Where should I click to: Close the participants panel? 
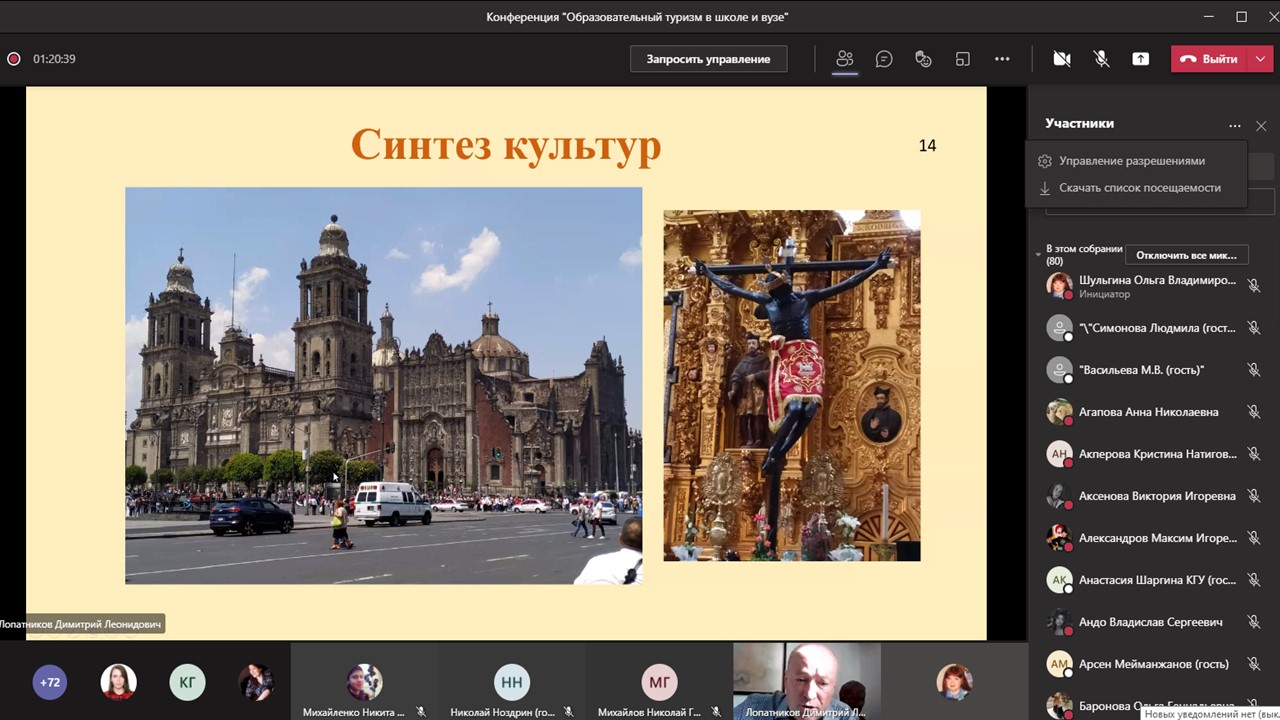pos(1261,126)
